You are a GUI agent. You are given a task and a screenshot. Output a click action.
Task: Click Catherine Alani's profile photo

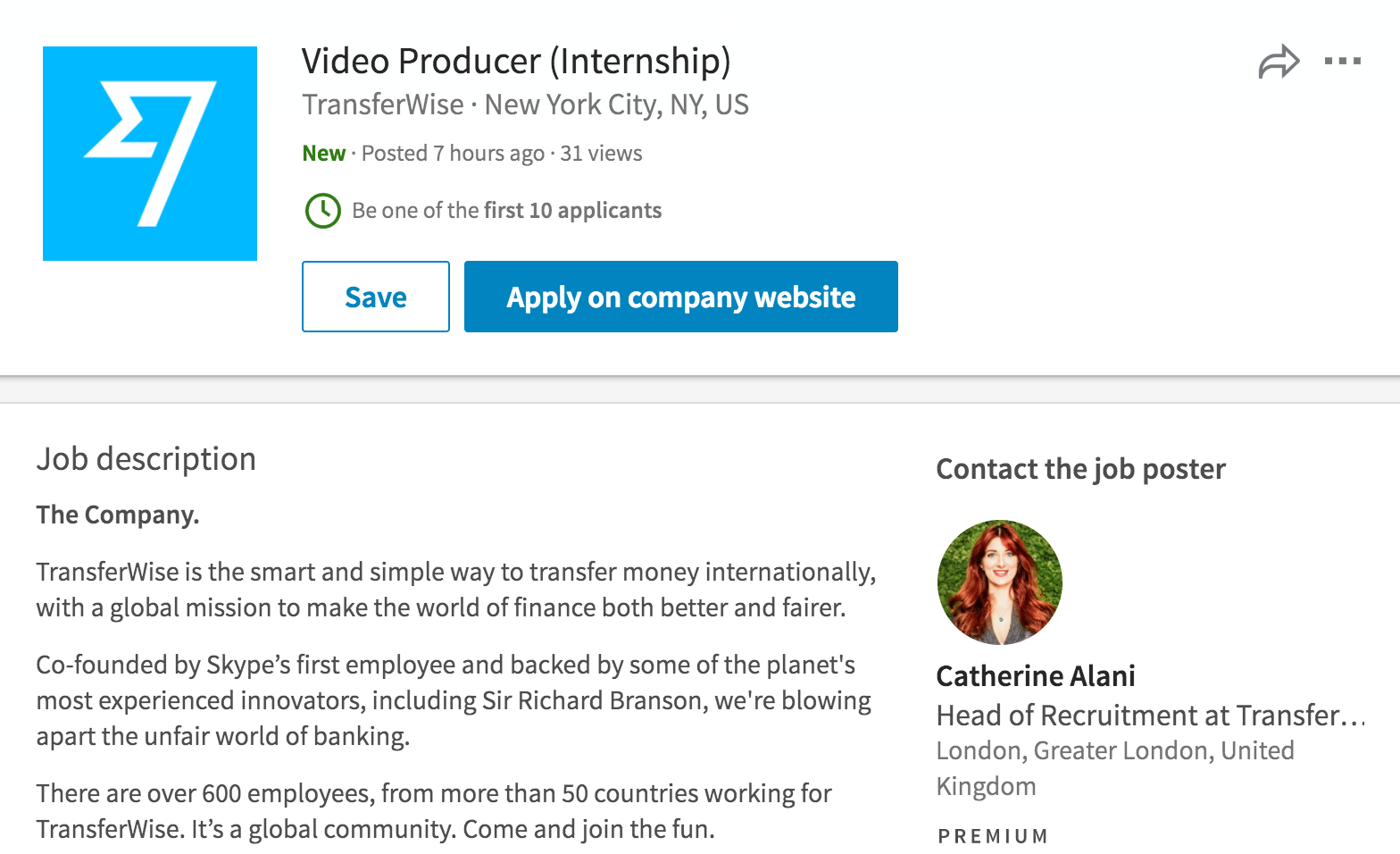click(999, 582)
